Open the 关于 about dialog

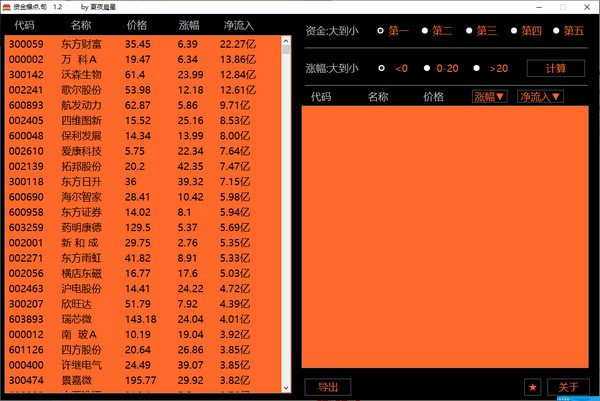tap(568, 387)
